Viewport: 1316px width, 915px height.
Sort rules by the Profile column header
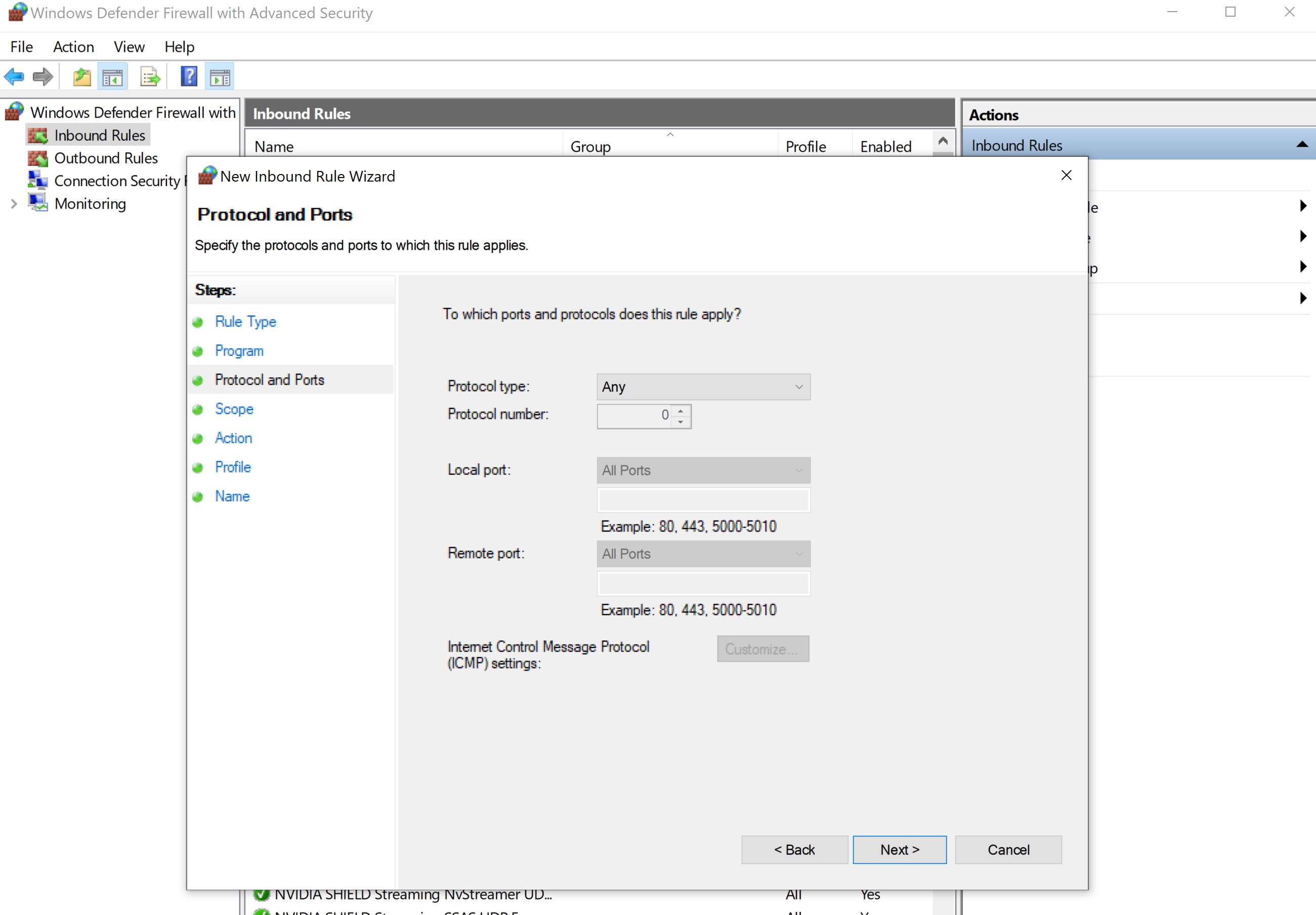click(815, 147)
